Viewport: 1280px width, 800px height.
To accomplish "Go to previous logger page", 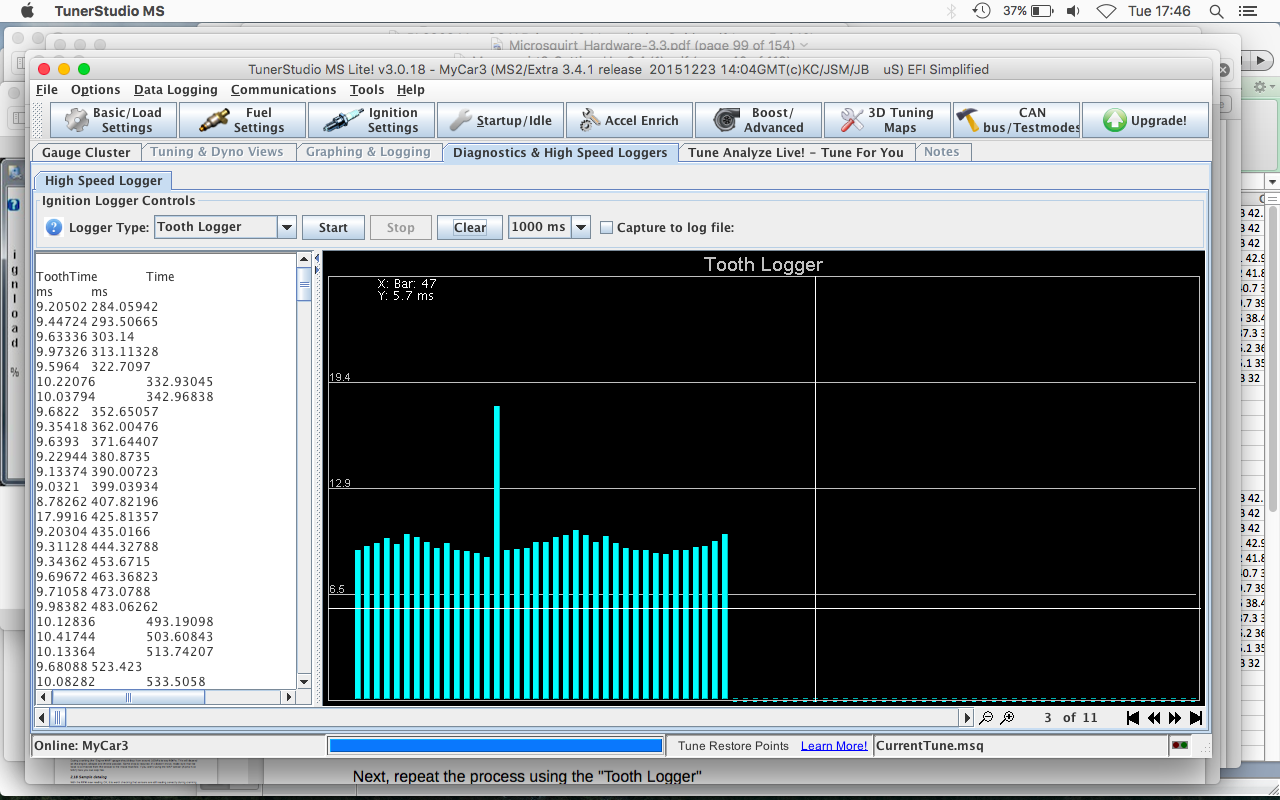I will 1154,718.
